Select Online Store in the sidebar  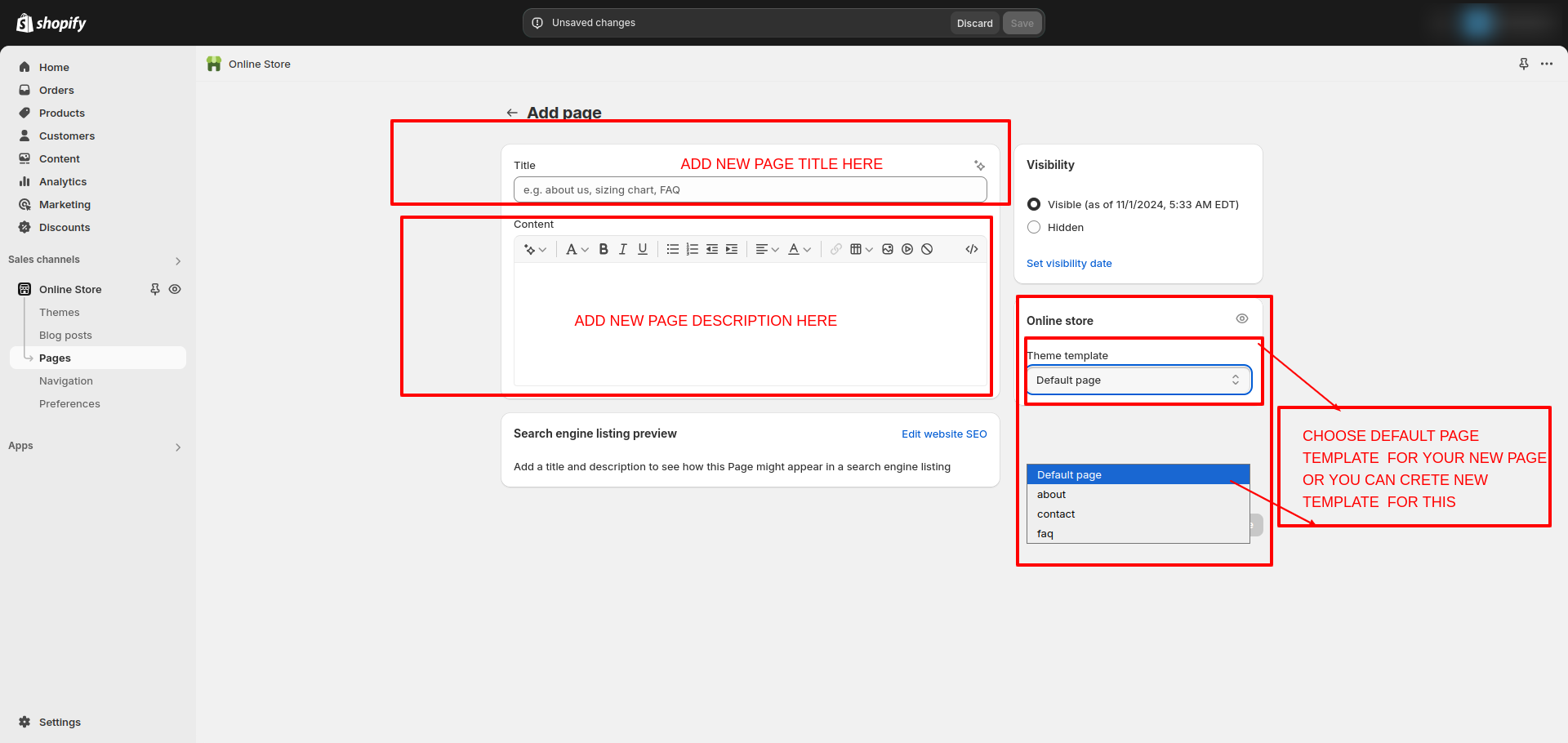point(70,289)
